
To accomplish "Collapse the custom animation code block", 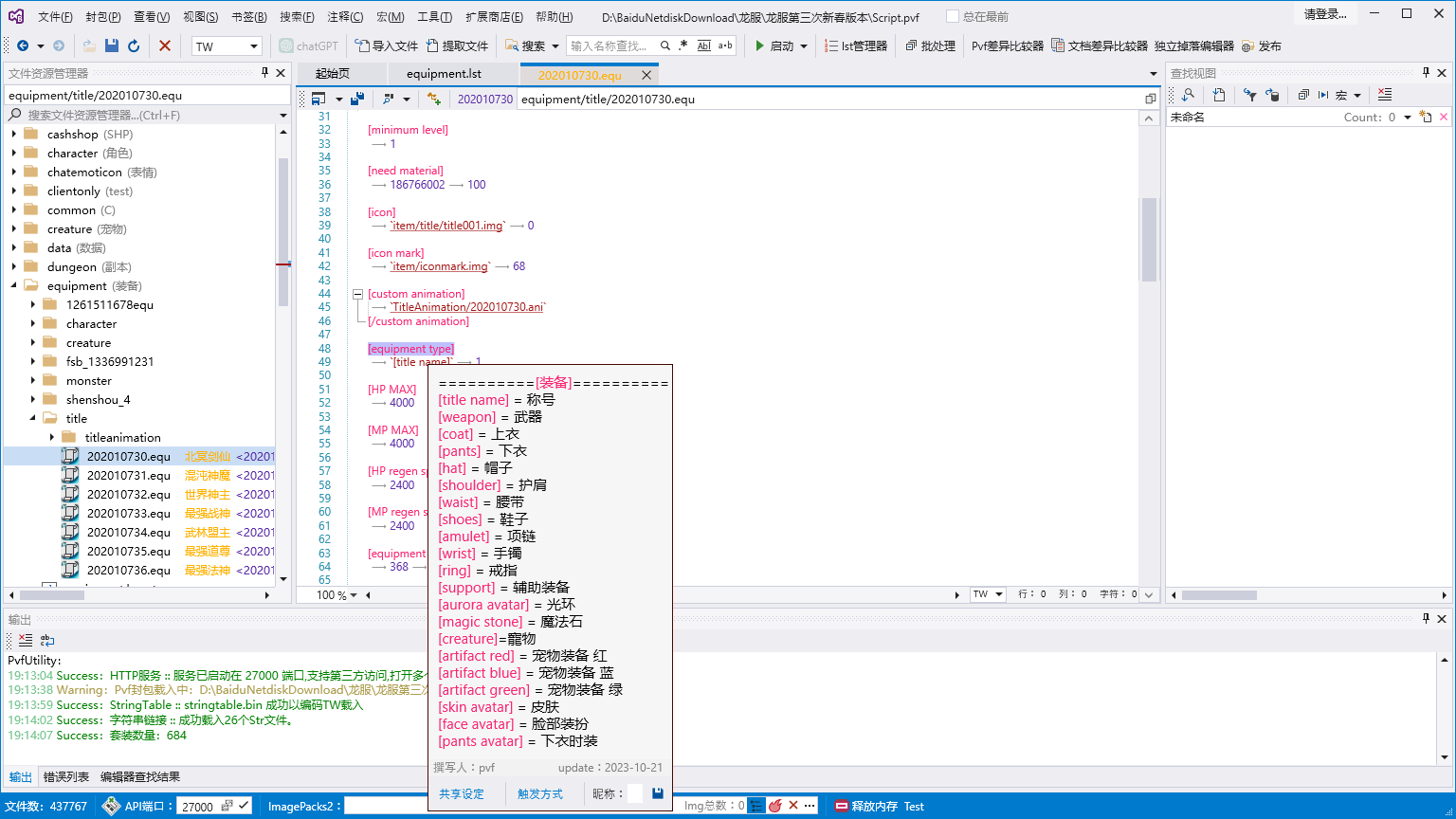I will 358,295.
